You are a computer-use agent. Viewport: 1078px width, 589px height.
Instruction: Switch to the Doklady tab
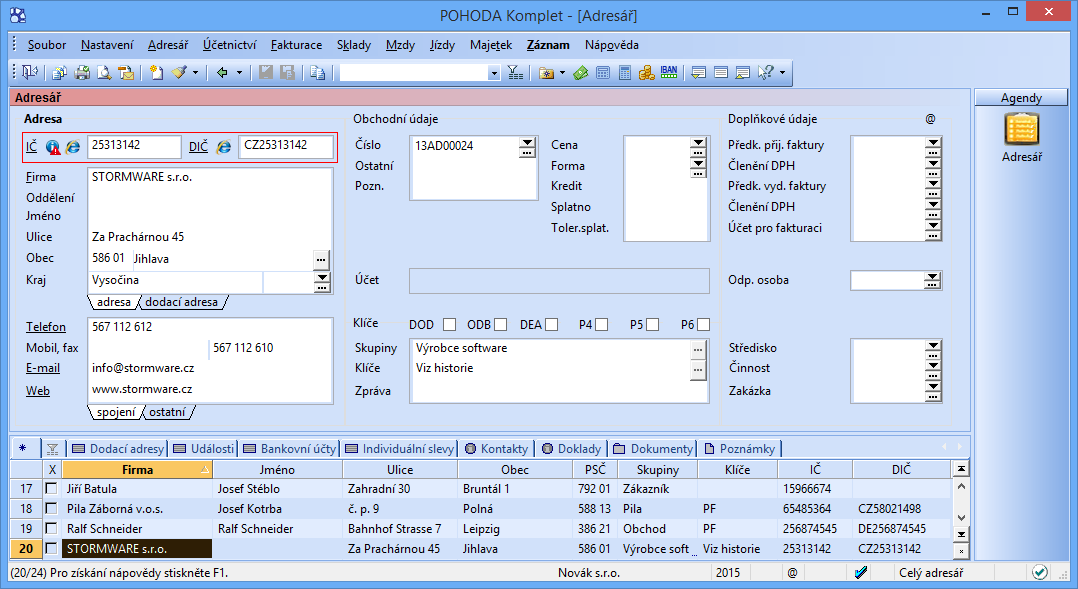coord(571,449)
